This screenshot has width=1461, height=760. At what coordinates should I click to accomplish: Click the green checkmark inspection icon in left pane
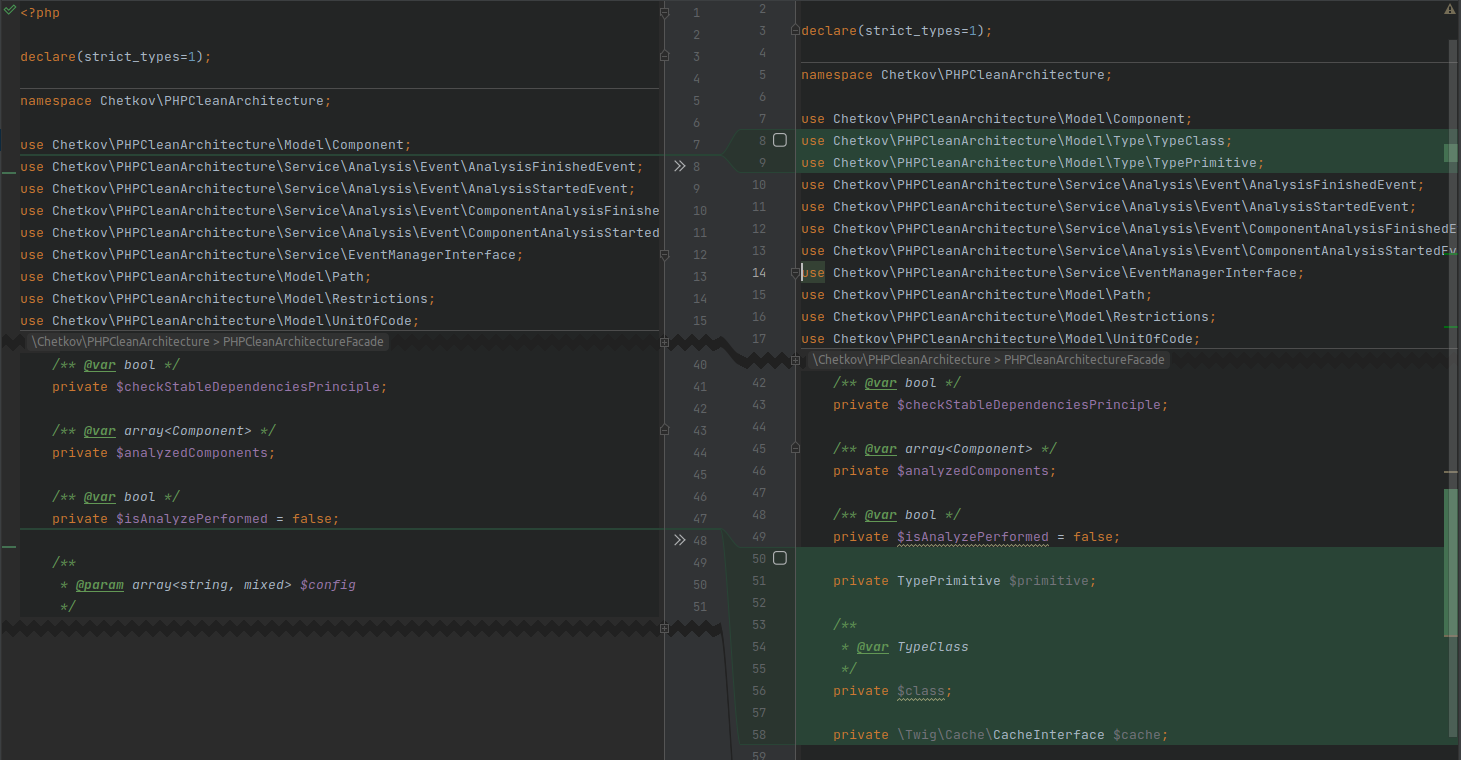point(10,9)
